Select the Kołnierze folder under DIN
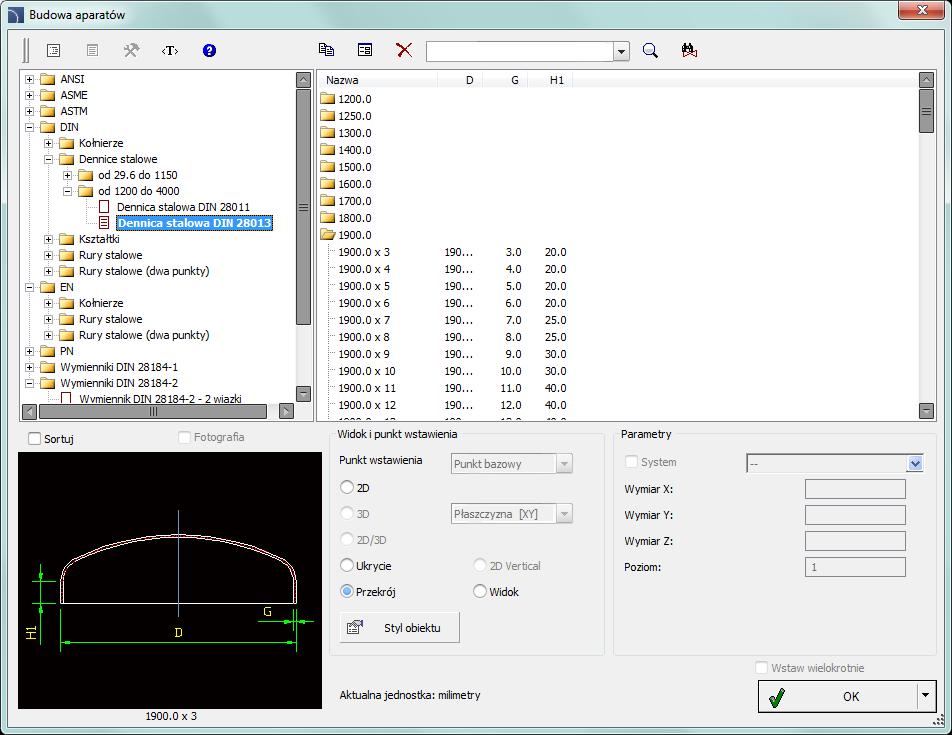Image resolution: width=952 pixels, height=735 pixels. click(91, 143)
